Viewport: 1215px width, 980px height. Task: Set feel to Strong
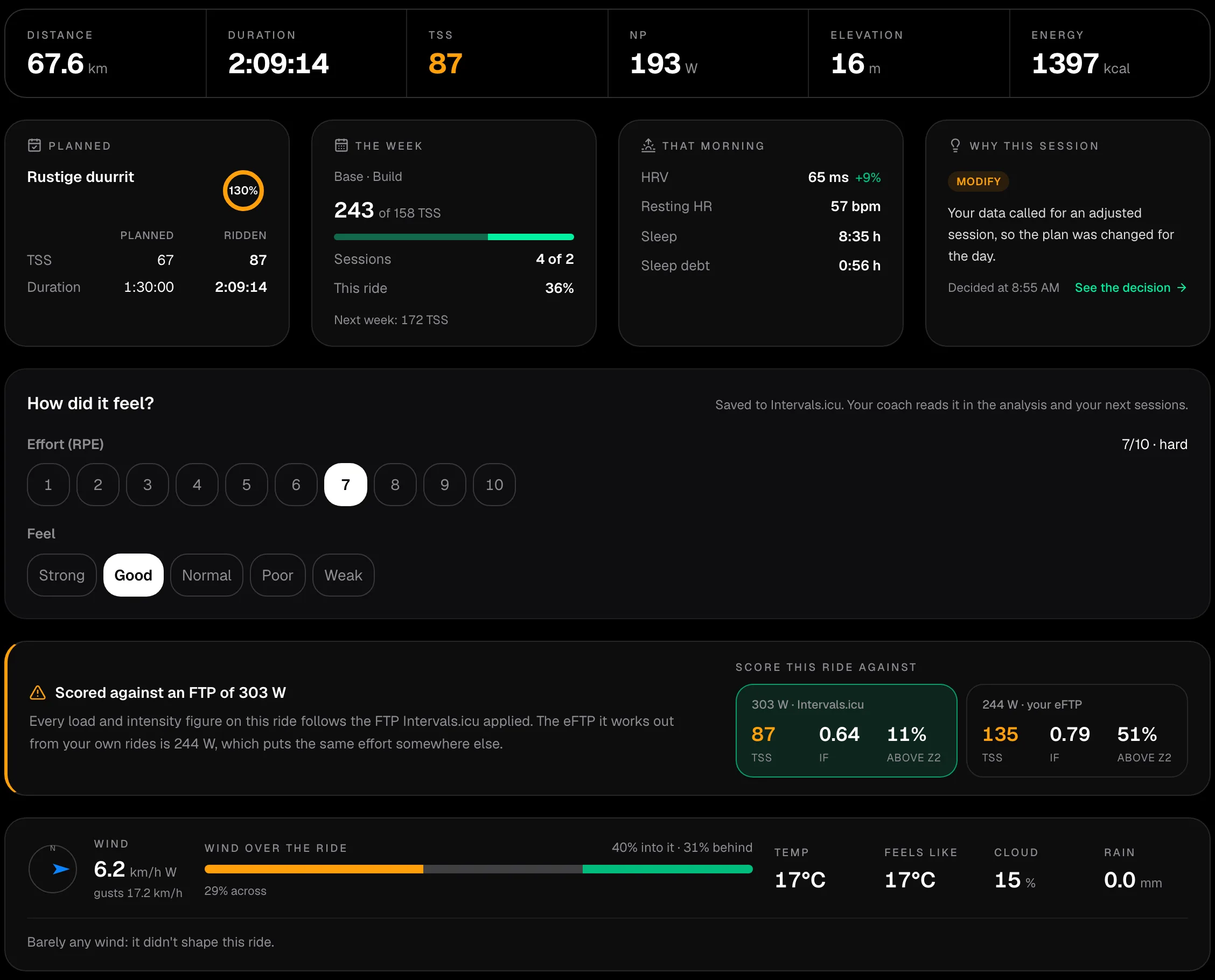coord(61,575)
